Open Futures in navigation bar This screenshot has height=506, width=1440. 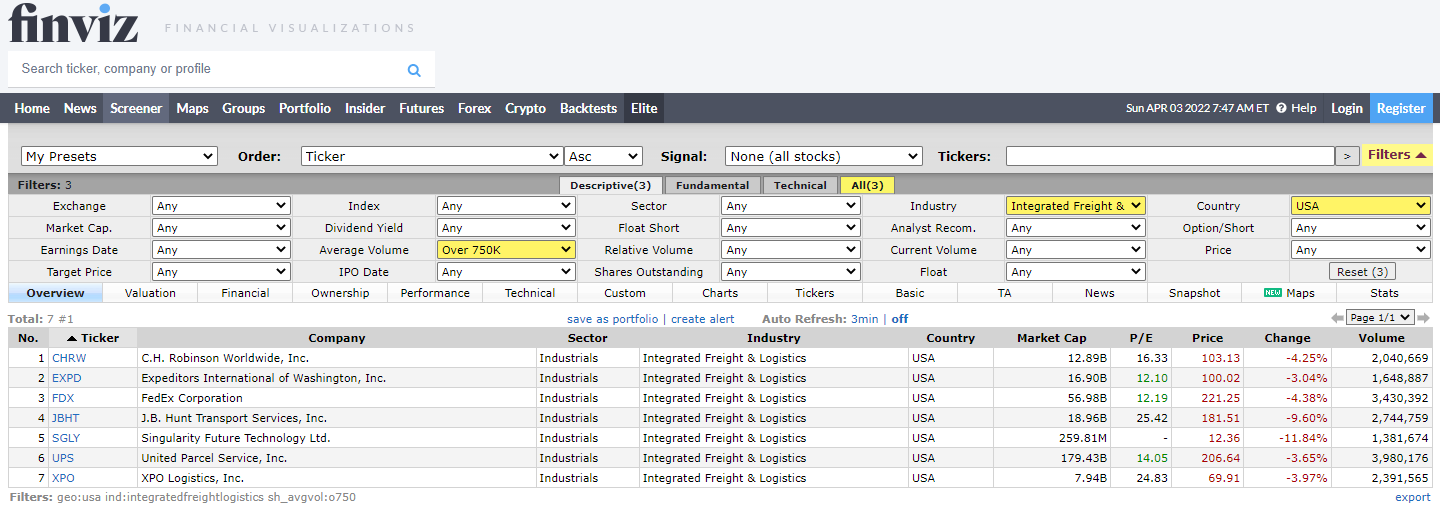[x=421, y=108]
